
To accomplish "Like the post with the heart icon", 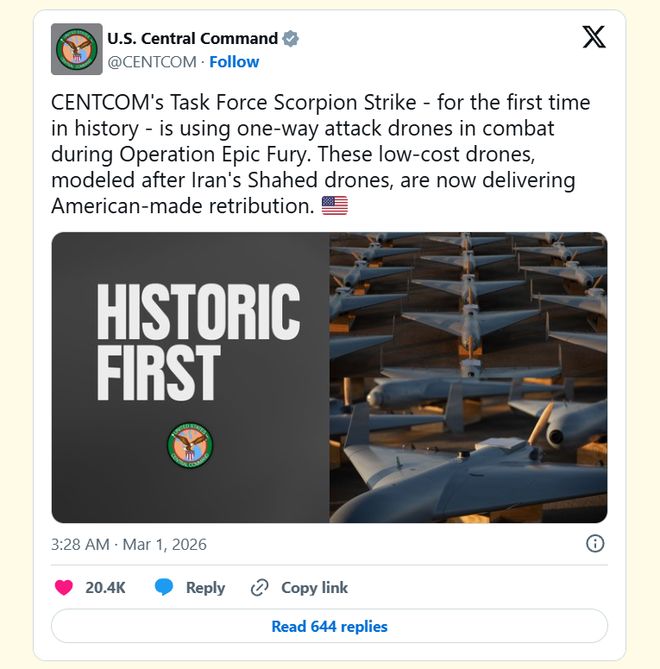I will point(64,588).
